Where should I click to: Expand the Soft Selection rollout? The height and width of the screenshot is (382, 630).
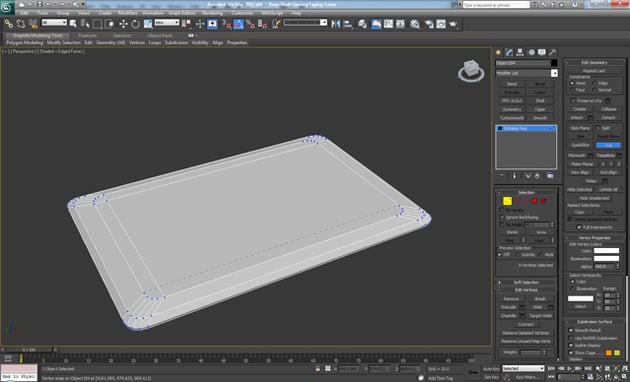click(526, 282)
